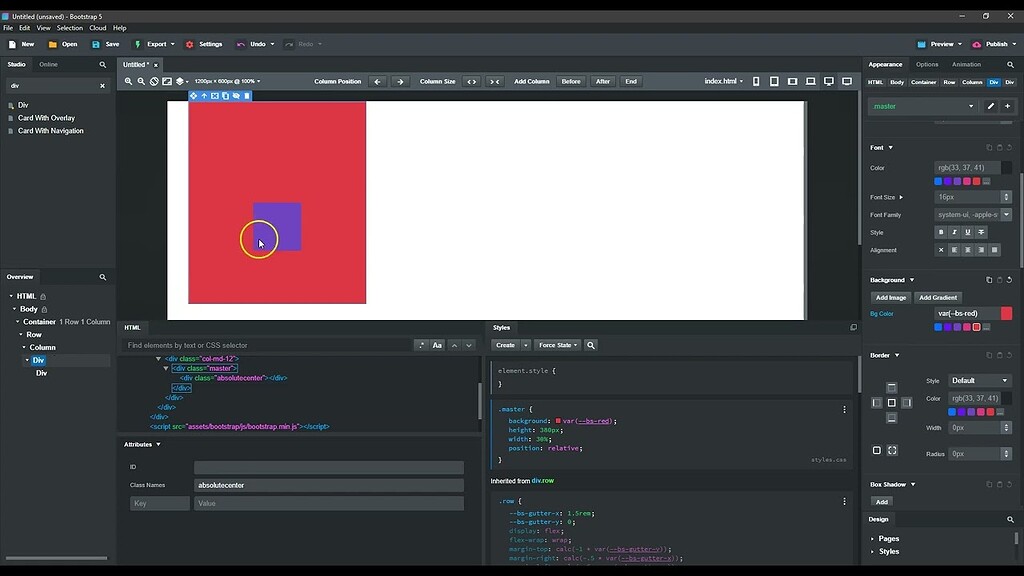Expand the Pages group in Design panel
This screenshot has height=576, width=1024.
[x=888, y=539]
